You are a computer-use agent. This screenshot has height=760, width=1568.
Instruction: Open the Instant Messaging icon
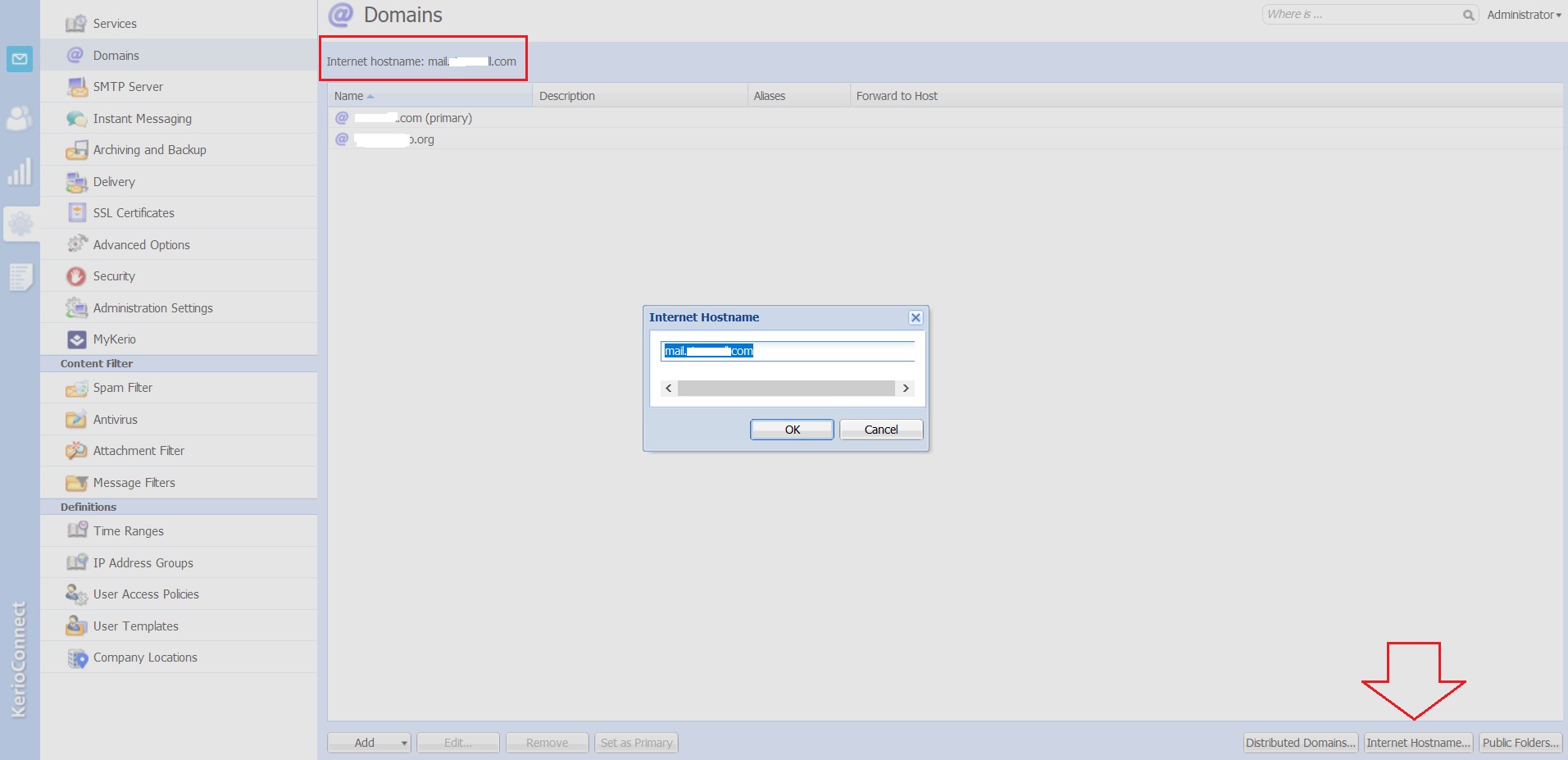[76, 119]
